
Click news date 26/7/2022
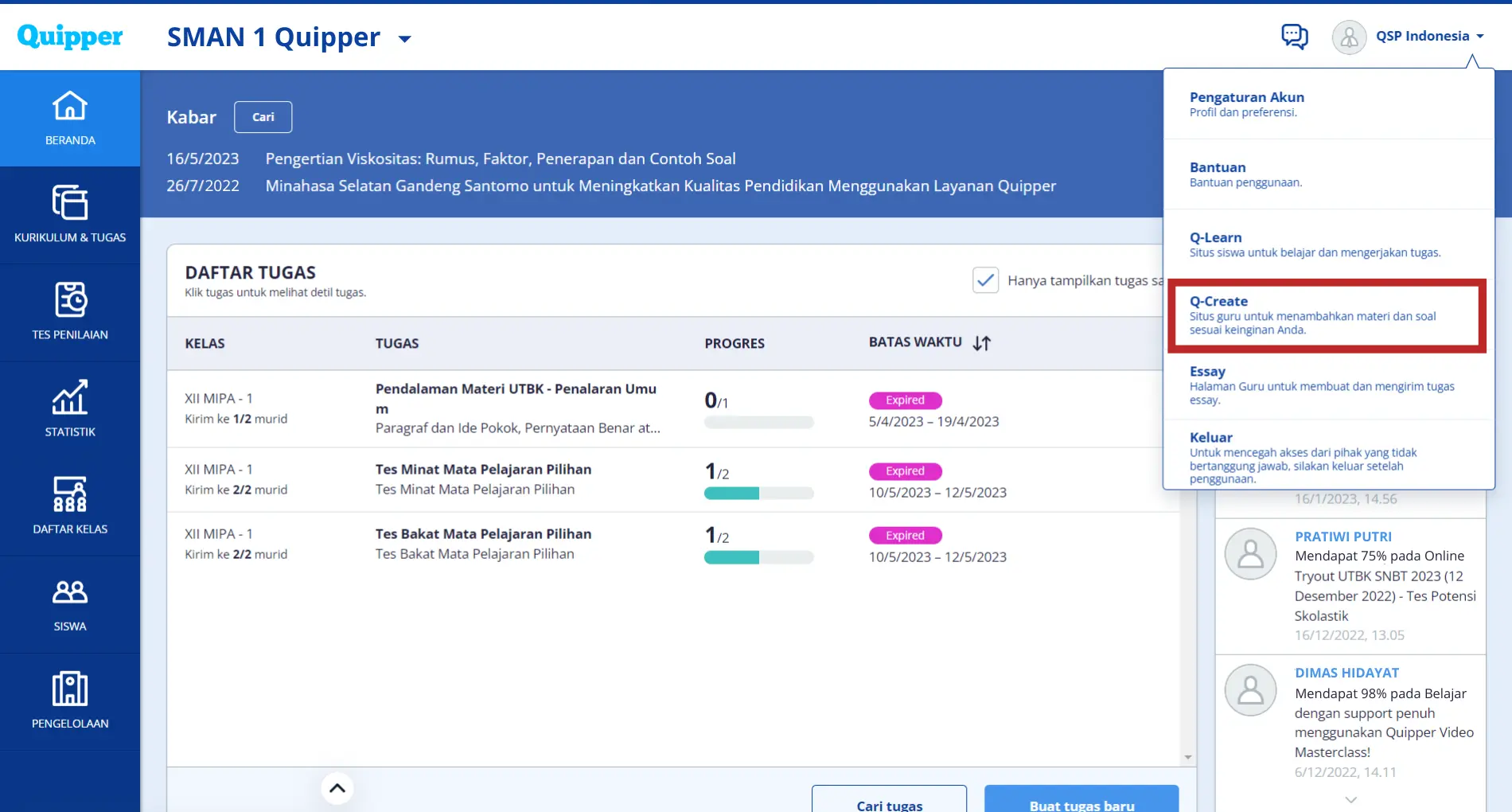202,185
